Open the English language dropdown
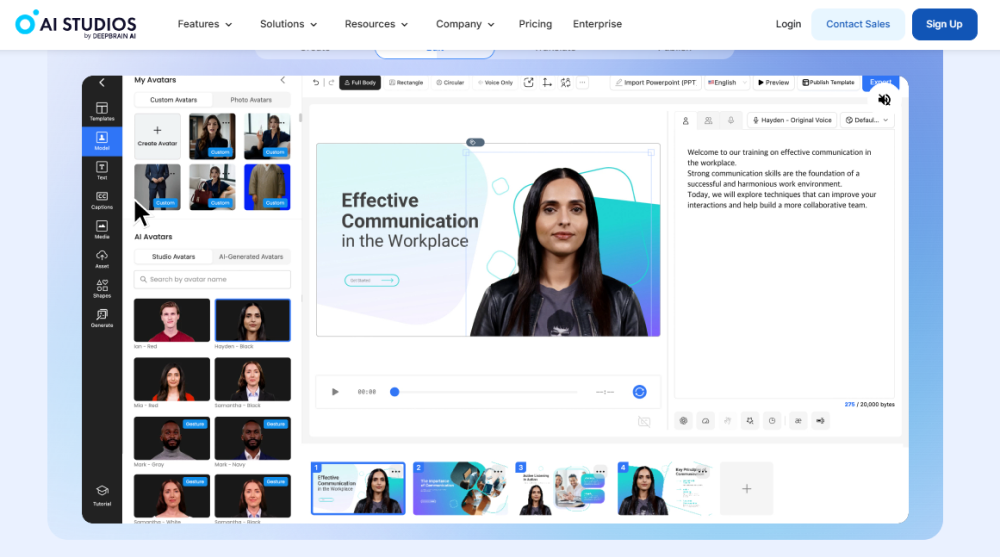Screen dimensions: 1000x557 click(x=727, y=82)
